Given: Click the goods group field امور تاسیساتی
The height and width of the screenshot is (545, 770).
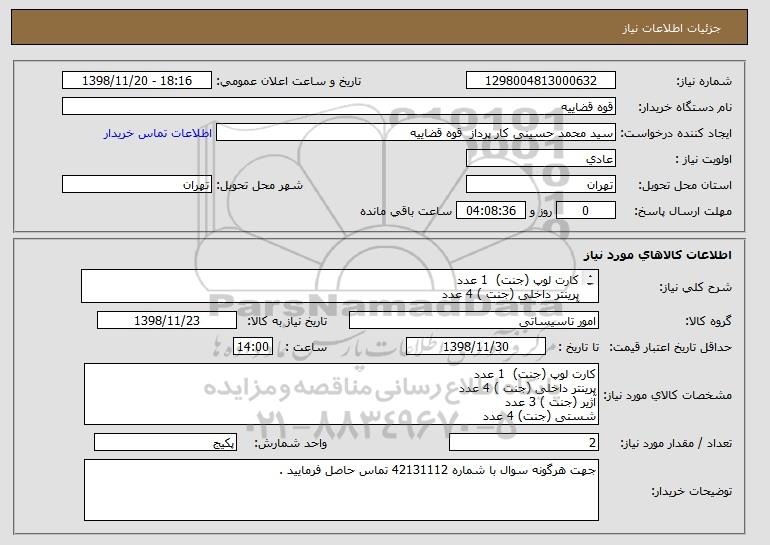Looking at the screenshot, I should [x=474, y=321].
